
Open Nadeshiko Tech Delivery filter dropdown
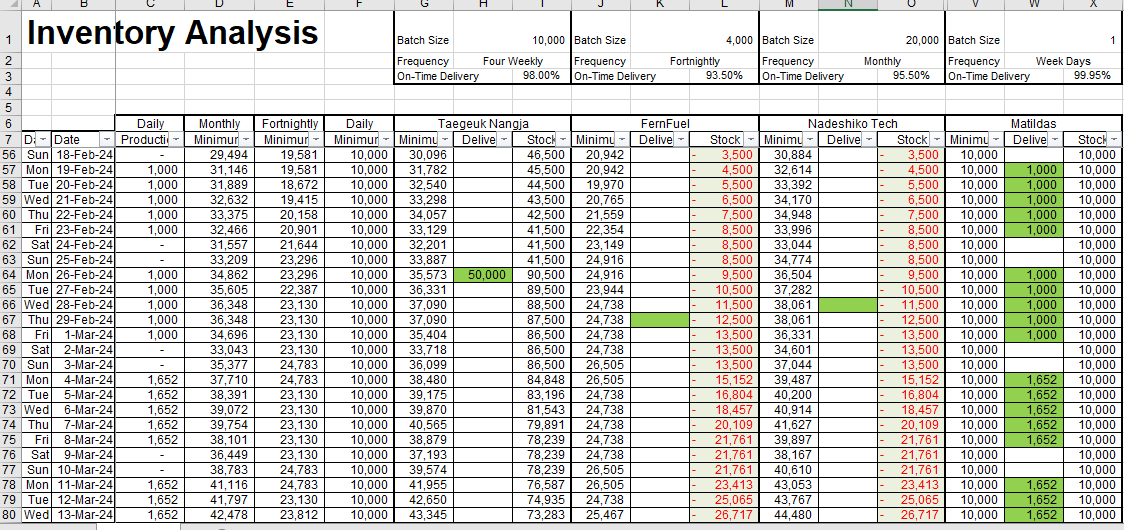(869, 139)
